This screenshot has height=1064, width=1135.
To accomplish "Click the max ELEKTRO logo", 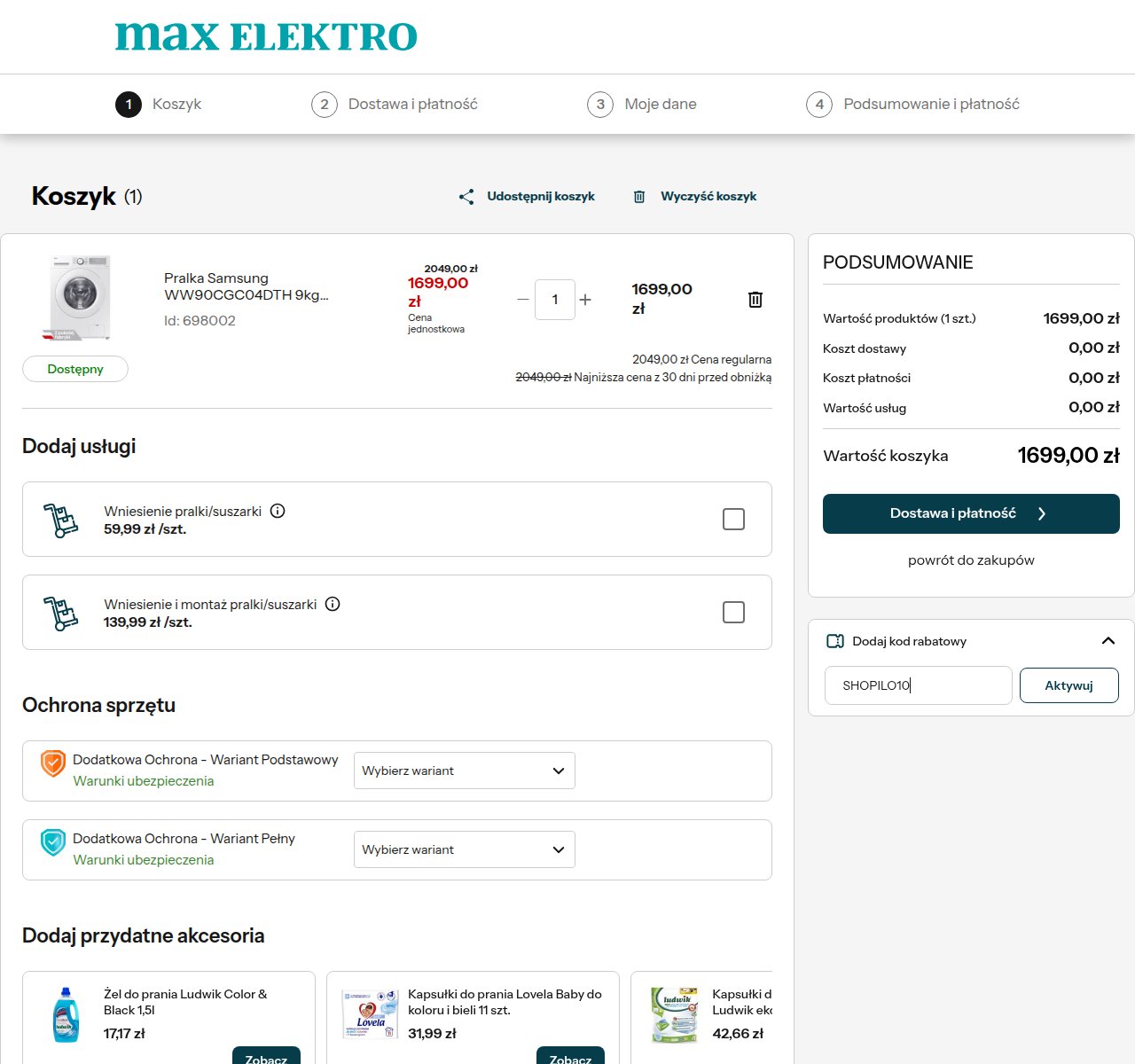I will 266,36.
